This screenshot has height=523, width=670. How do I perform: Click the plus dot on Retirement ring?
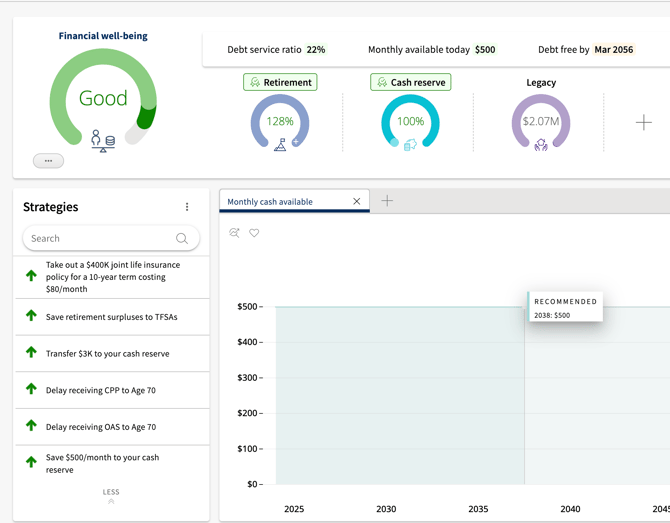point(295,142)
